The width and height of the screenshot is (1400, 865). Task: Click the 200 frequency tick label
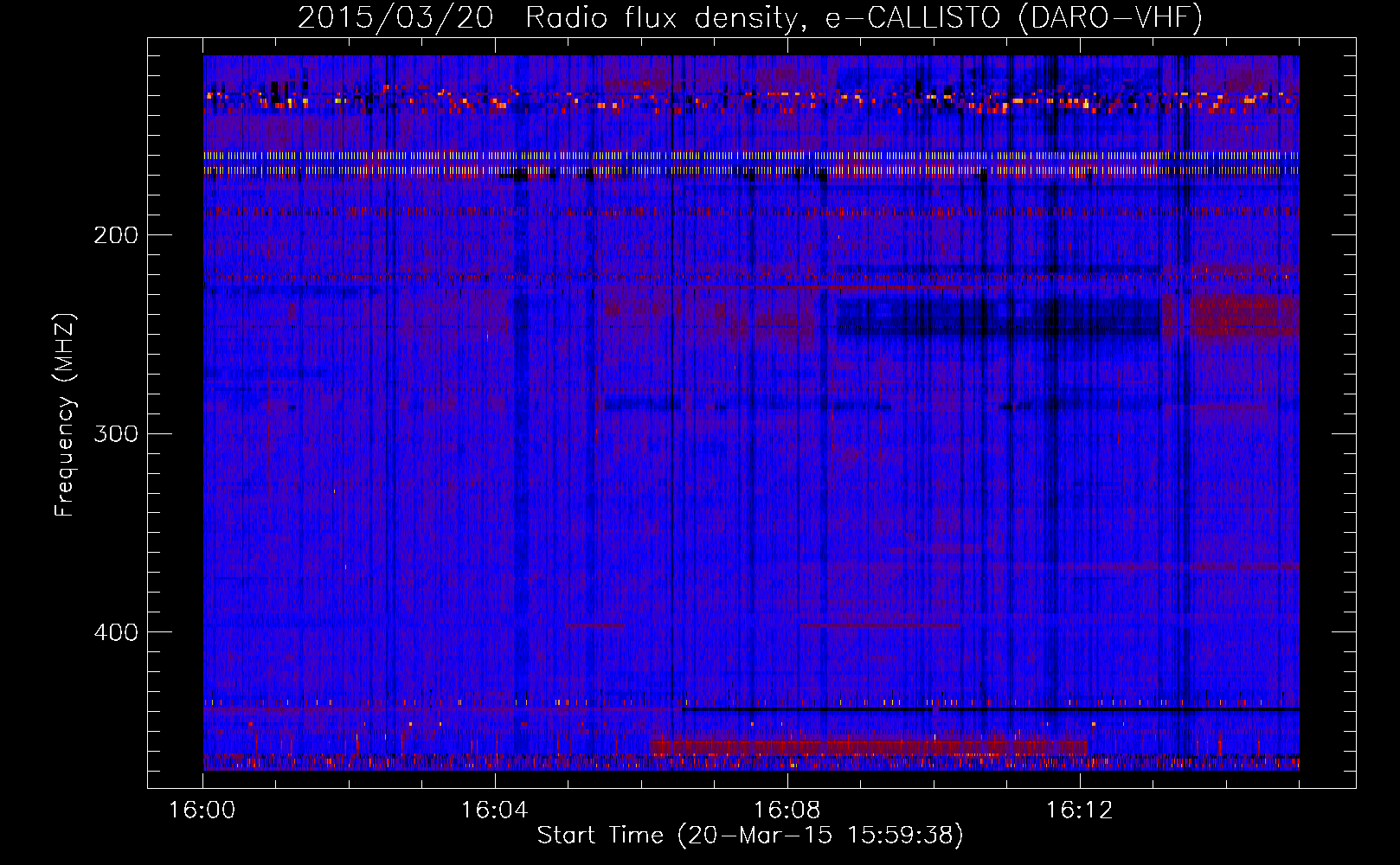pos(116,234)
